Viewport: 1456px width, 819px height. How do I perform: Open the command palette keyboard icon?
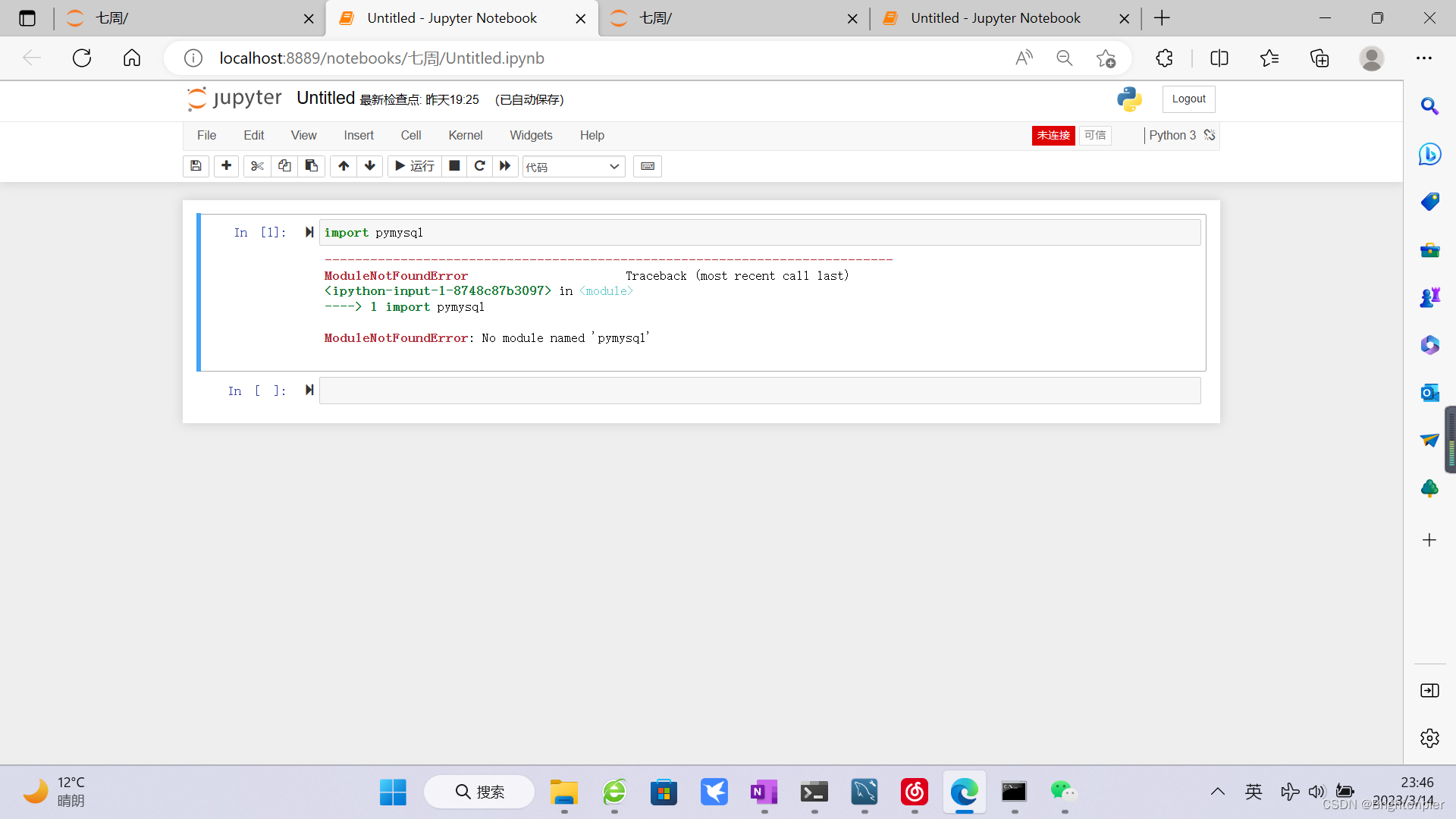click(648, 166)
